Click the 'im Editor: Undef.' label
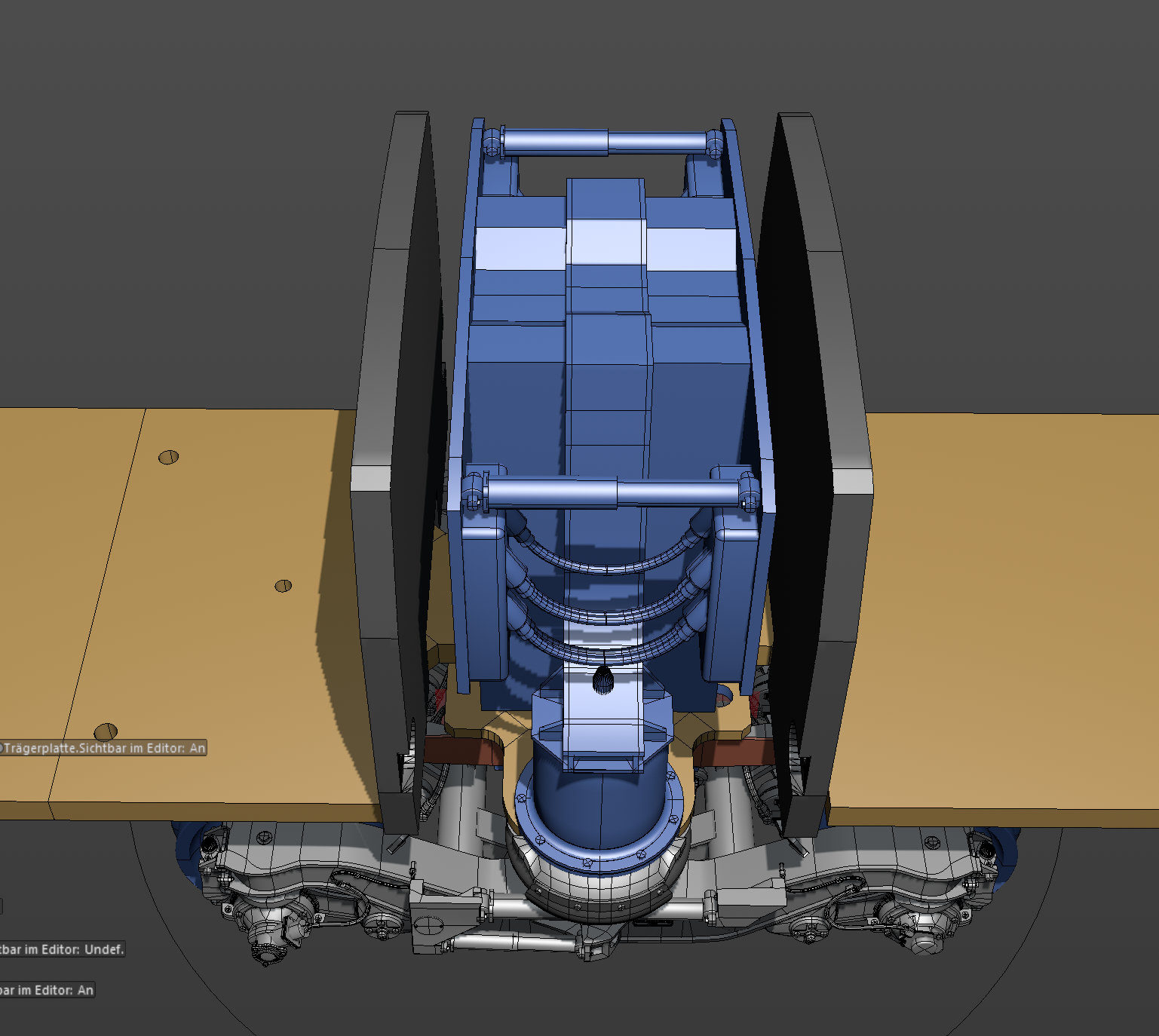The width and height of the screenshot is (1159, 1036). 62,949
